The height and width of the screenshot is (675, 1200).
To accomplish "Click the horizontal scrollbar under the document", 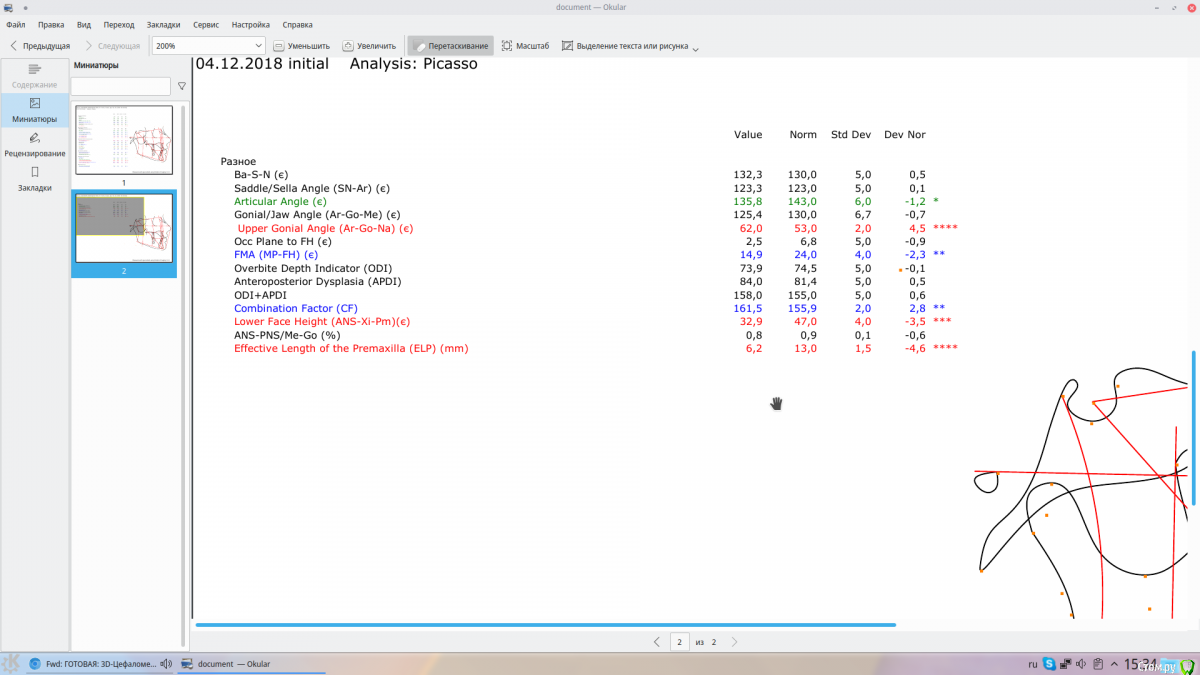I will pyautogui.click(x=545, y=625).
